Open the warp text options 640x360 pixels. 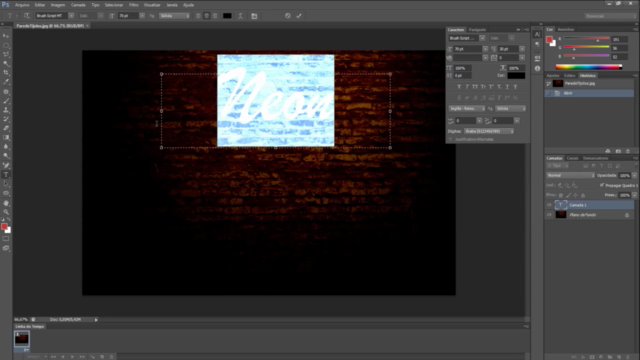tap(240, 16)
